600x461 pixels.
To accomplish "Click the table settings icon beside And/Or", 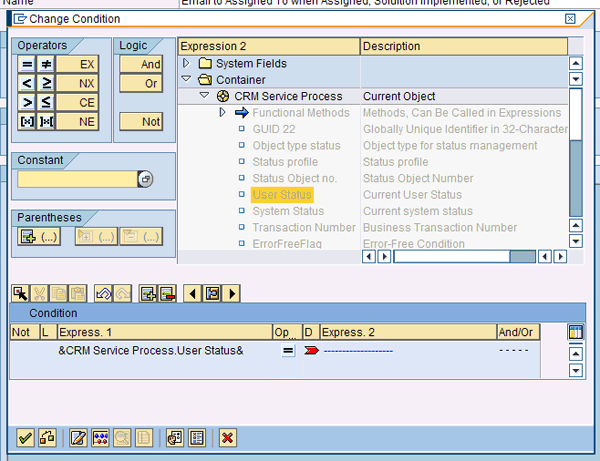I will pyautogui.click(x=575, y=331).
